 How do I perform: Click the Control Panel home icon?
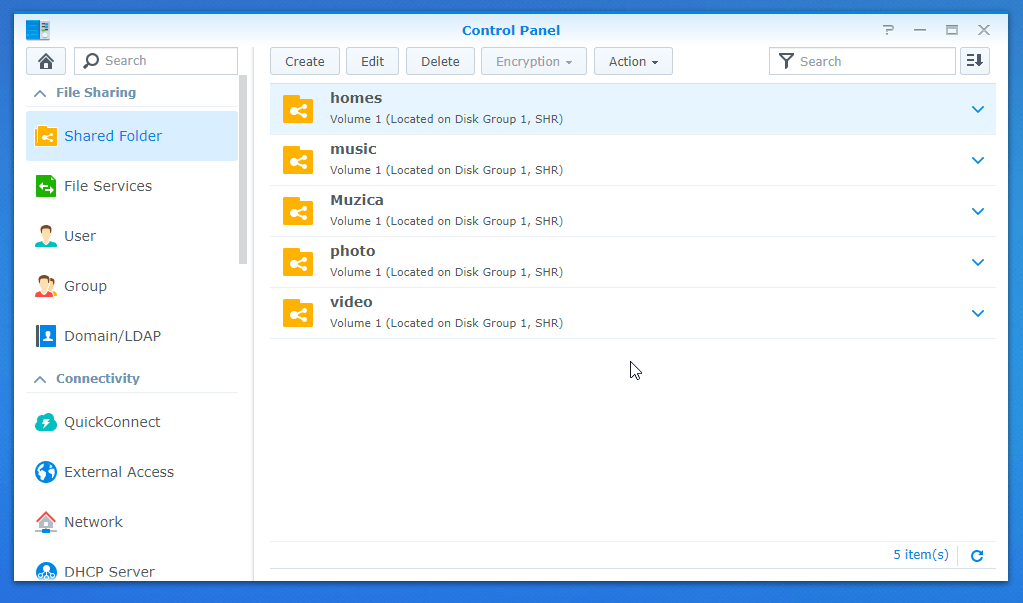tap(45, 61)
